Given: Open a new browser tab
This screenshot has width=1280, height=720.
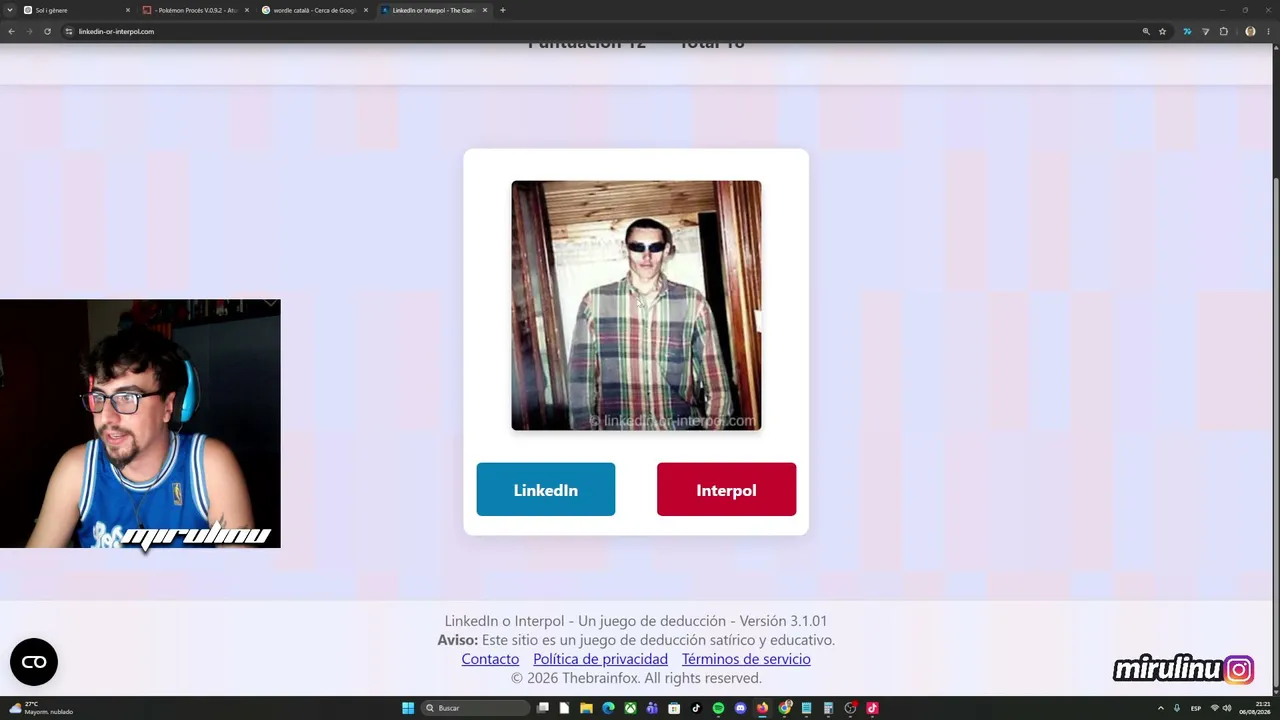Looking at the screenshot, I should (502, 10).
